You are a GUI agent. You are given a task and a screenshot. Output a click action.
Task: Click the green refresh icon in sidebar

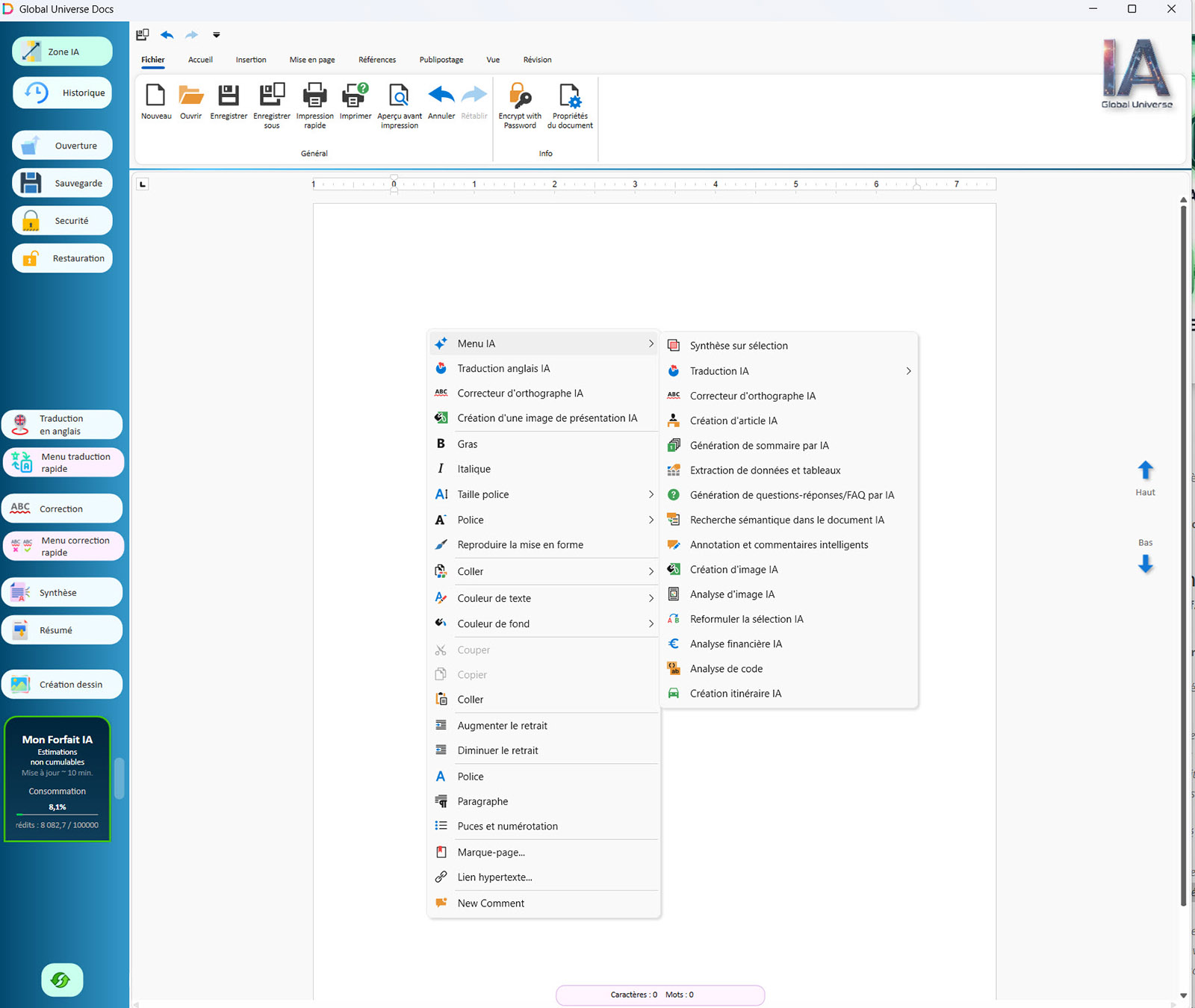pos(62,980)
